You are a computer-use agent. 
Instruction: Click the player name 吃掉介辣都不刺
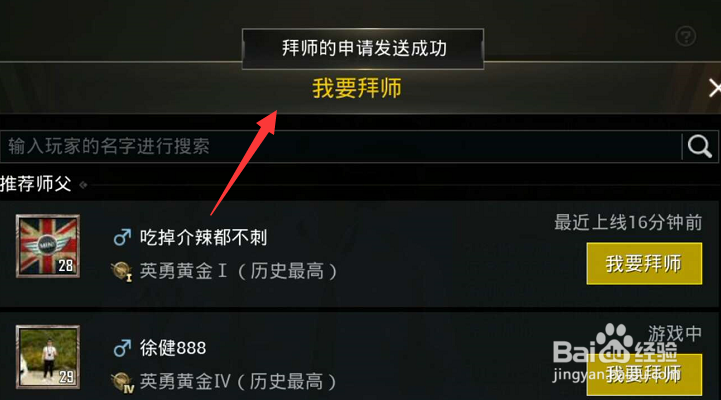[x=203, y=238]
